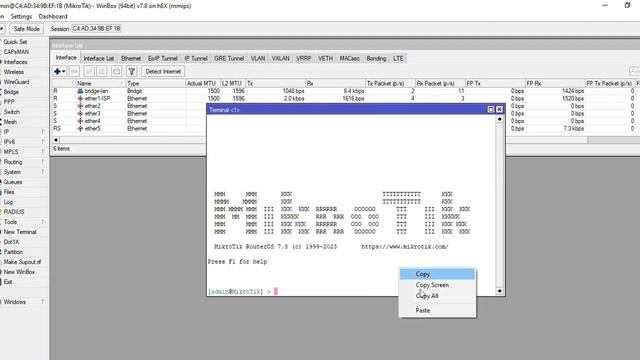Open the Dashboard menu

point(53,17)
